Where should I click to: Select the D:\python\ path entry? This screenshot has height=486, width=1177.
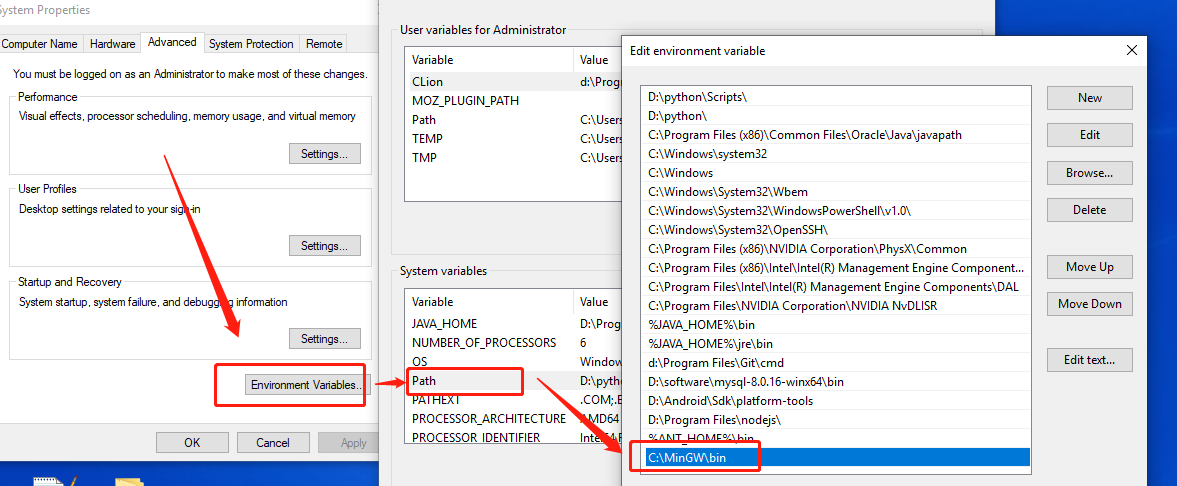tap(838, 116)
